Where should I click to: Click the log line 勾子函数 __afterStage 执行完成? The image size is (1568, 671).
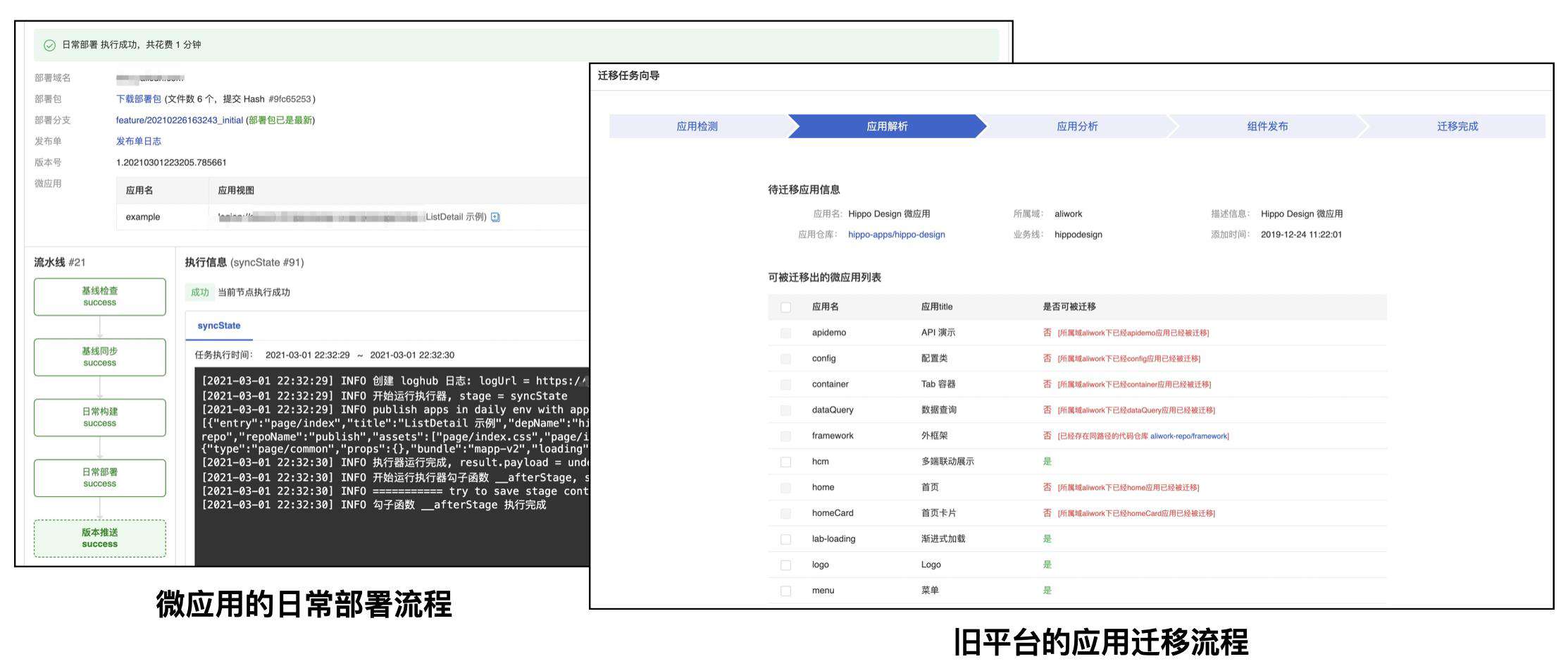click(373, 505)
